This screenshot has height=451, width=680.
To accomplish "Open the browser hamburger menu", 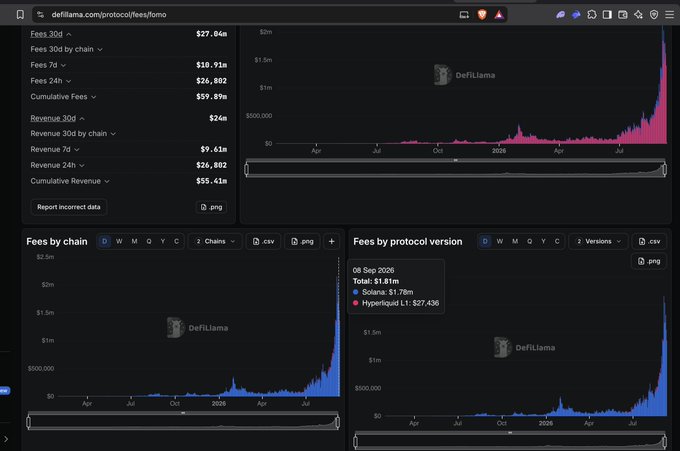I will pos(670,15).
